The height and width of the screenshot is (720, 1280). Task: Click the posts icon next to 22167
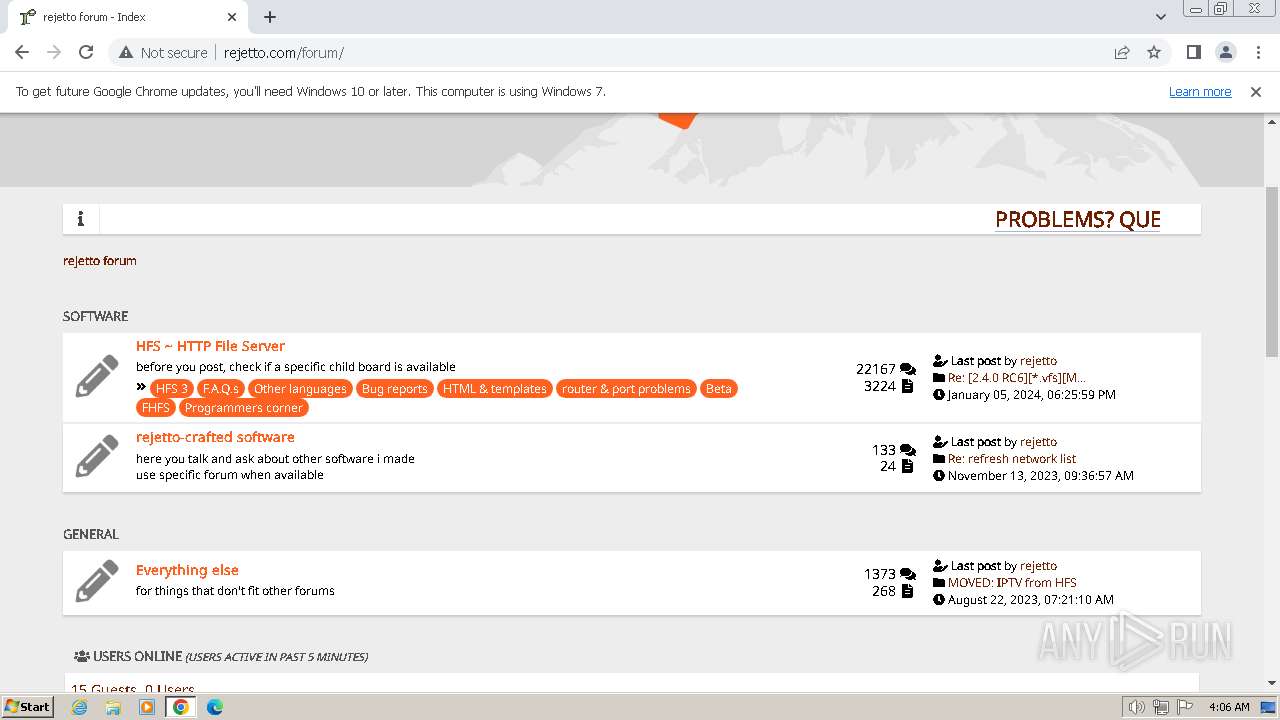[908, 369]
